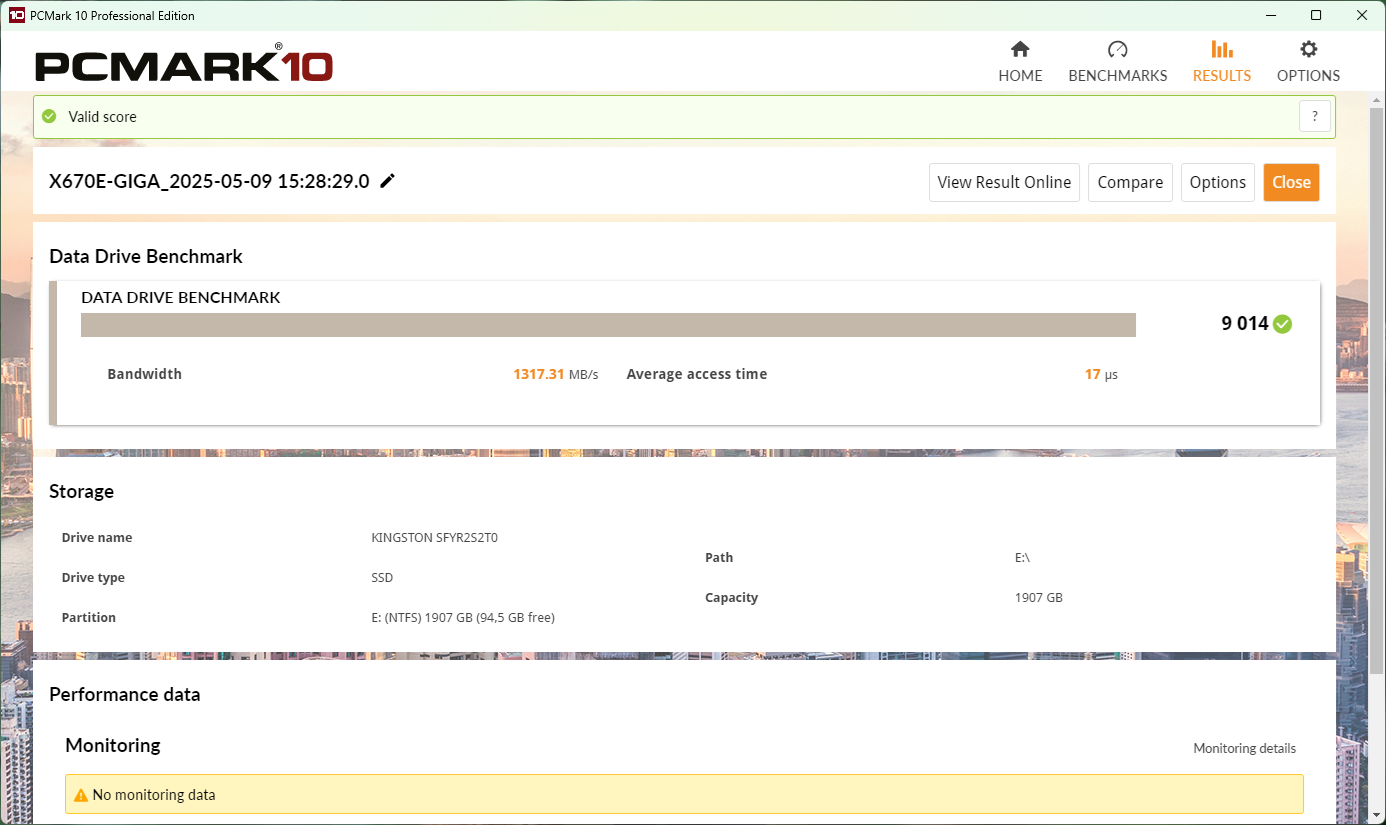The height and width of the screenshot is (825, 1386).
Task: Click the Monitoring subheading
Action: point(113,745)
